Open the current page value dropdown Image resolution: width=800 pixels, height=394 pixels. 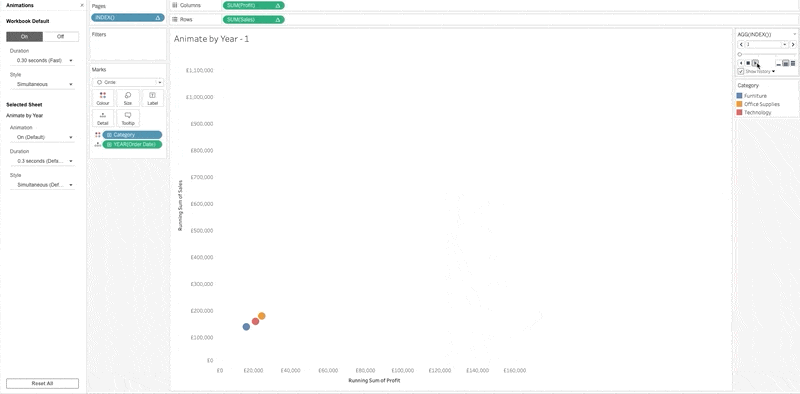pyautogui.click(x=785, y=44)
